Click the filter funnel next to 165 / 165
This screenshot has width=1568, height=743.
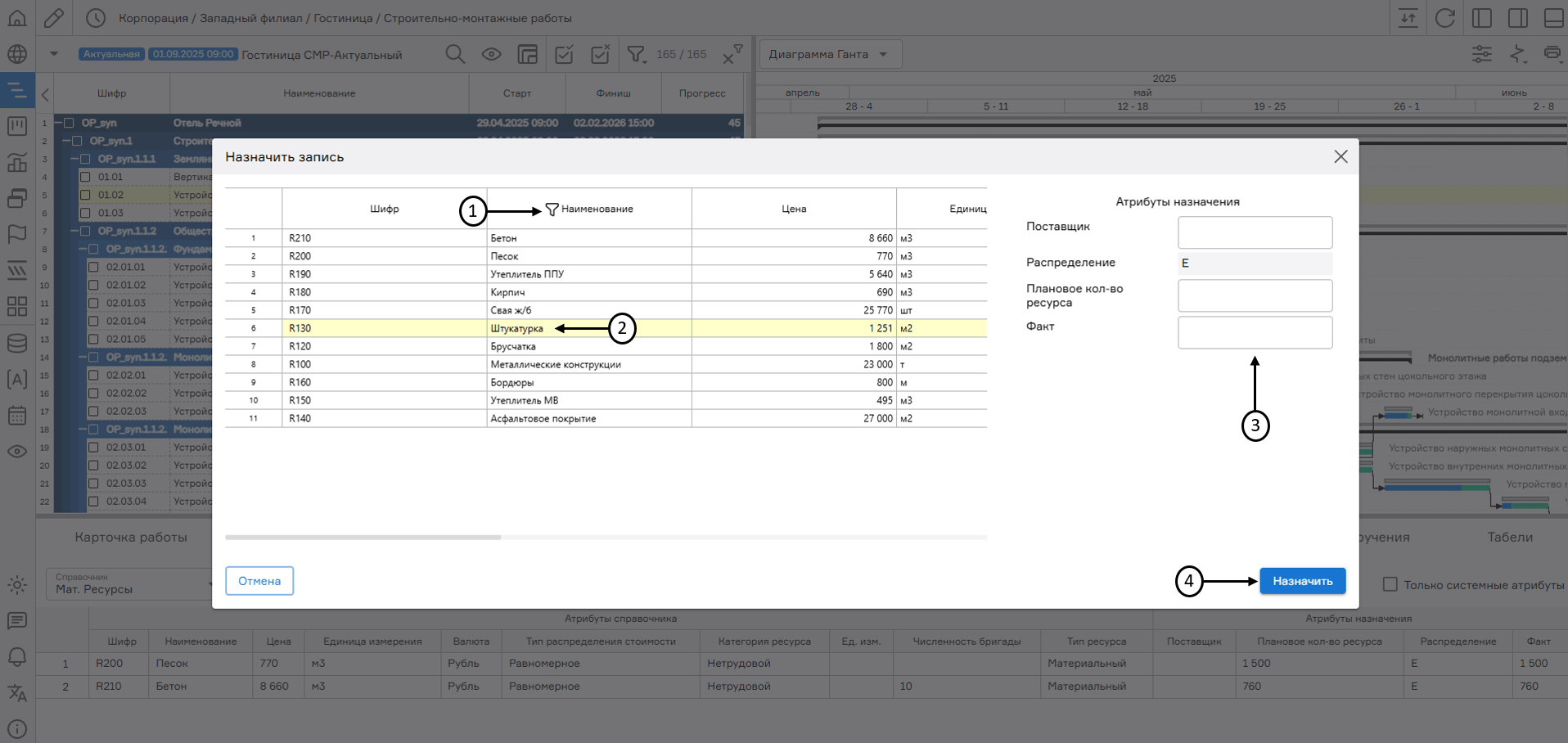coord(636,54)
